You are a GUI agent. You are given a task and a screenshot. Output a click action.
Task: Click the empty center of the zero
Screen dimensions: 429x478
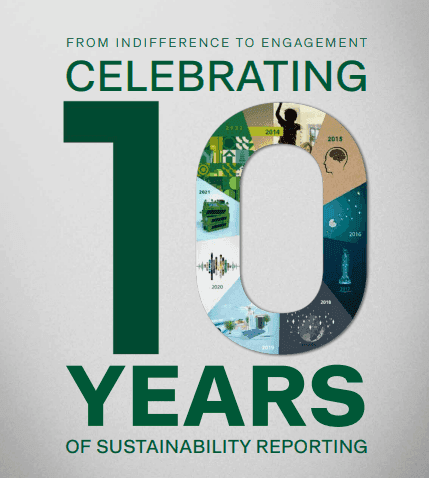pos(281,229)
